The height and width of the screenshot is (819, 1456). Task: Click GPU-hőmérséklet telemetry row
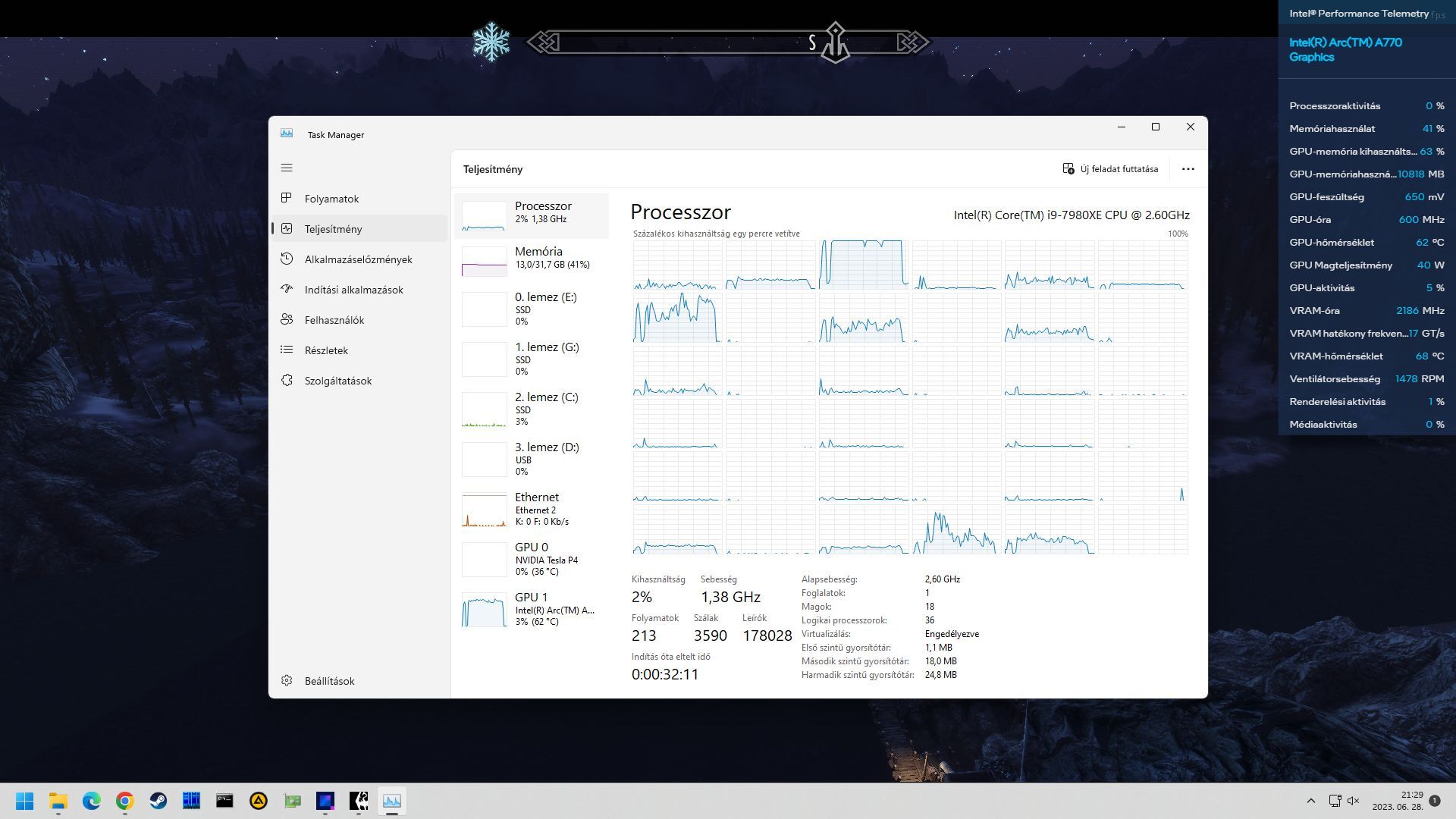tap(1367, 243)
